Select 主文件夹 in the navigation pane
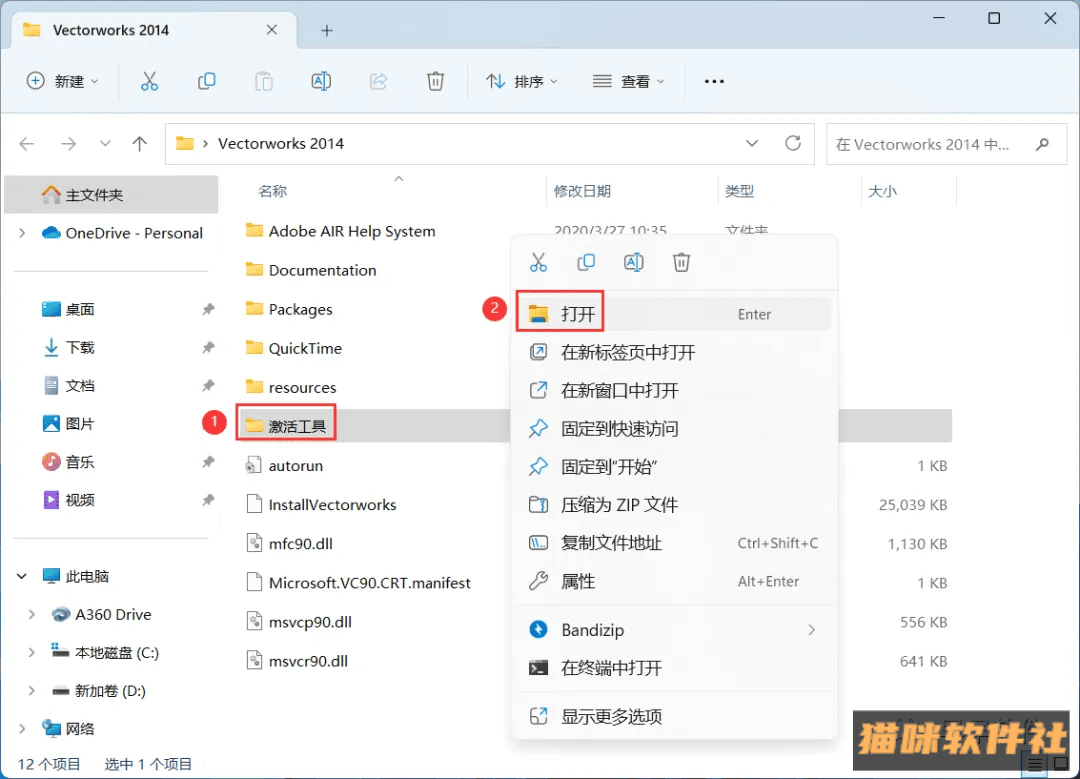1080x779 pixels. click(x=111, y=195)
